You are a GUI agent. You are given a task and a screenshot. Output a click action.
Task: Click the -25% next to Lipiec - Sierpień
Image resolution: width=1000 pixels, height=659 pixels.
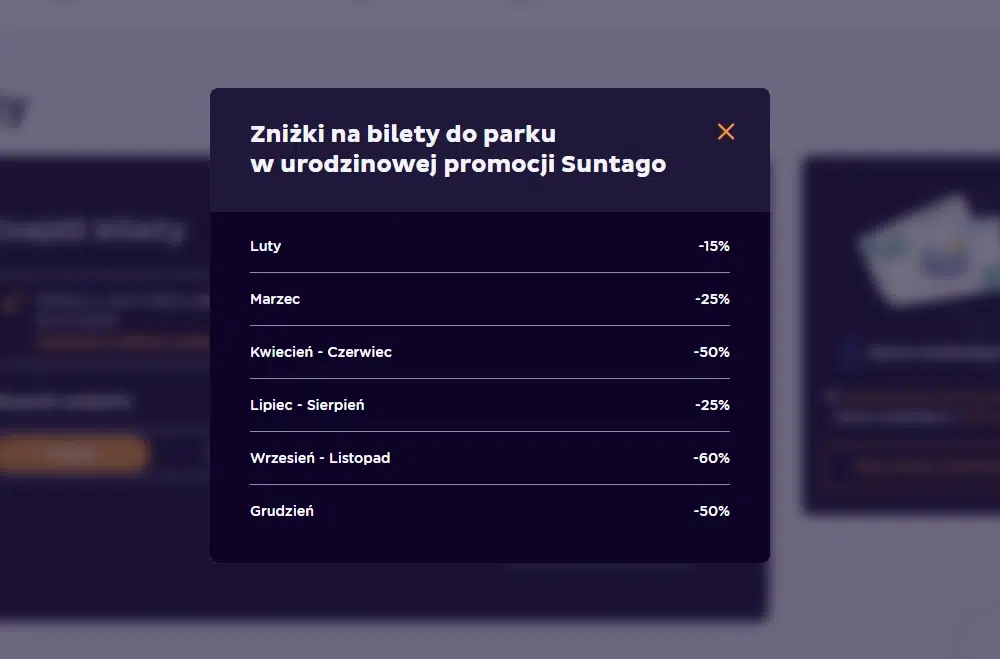[714, 405]
